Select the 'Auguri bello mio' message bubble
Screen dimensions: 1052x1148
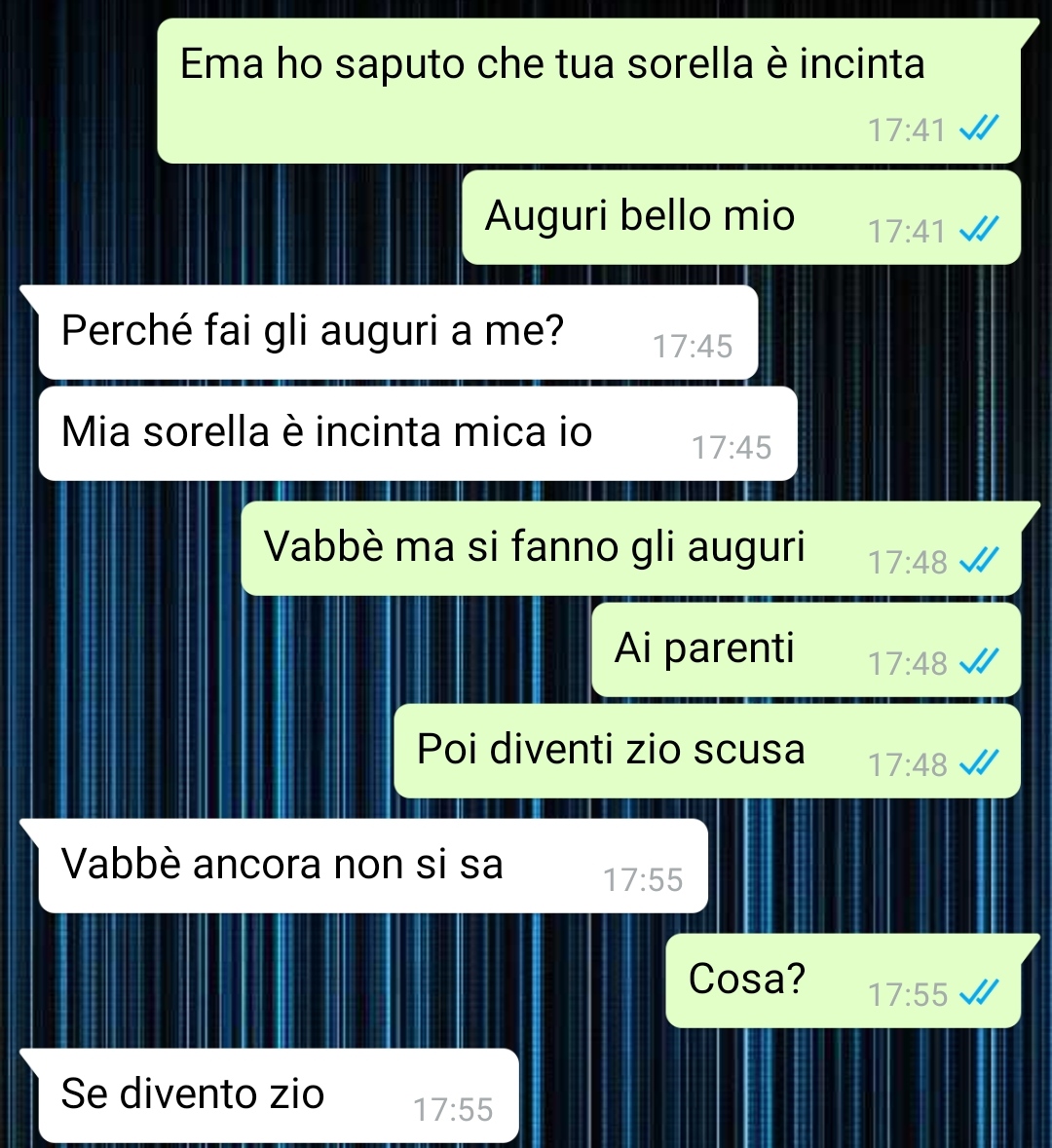(x=741, y=217)
